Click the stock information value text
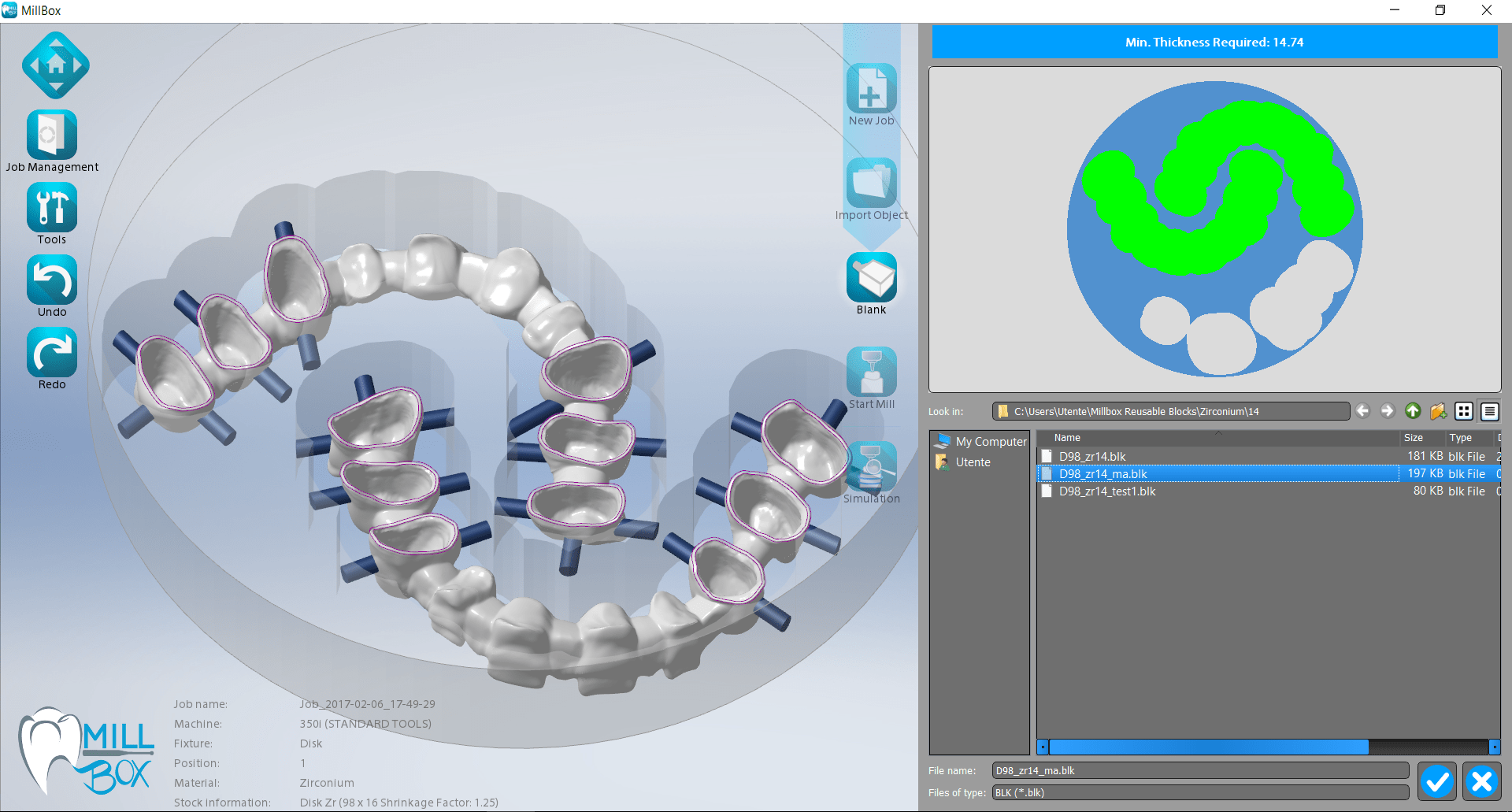1512x812 pixels. [x=399, y=803]
